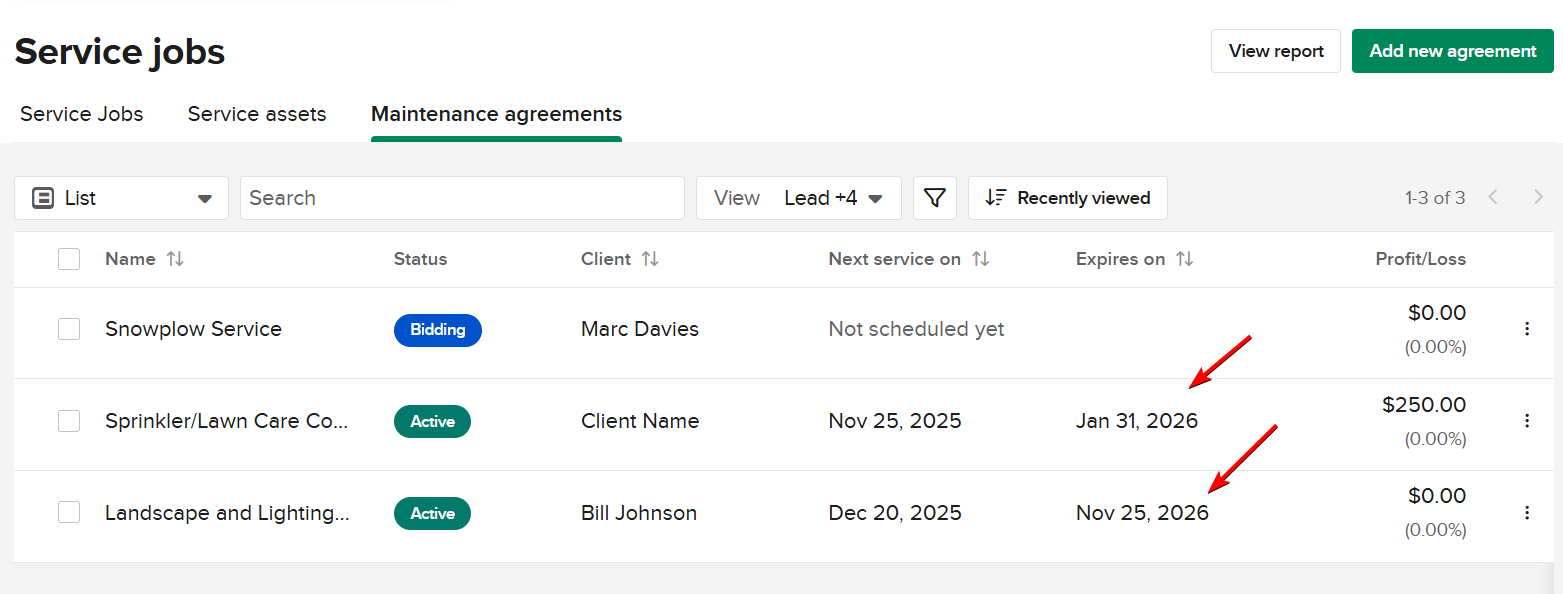Screen dimensions: 1563x594
Task: Open more options for Snowplow Service row
Action: [x=1527, y=329]
